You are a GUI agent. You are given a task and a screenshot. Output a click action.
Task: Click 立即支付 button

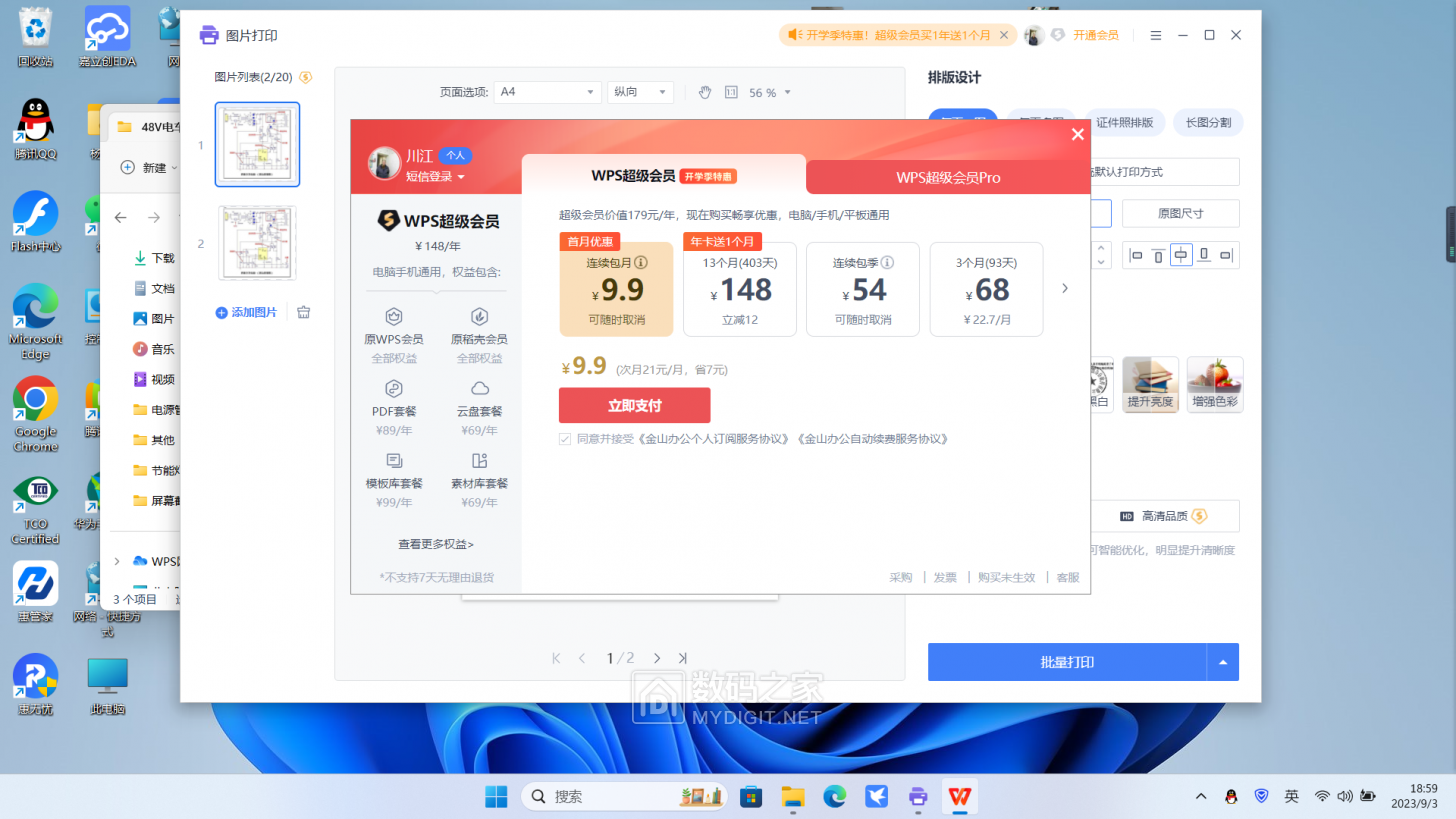click(634, 405)
